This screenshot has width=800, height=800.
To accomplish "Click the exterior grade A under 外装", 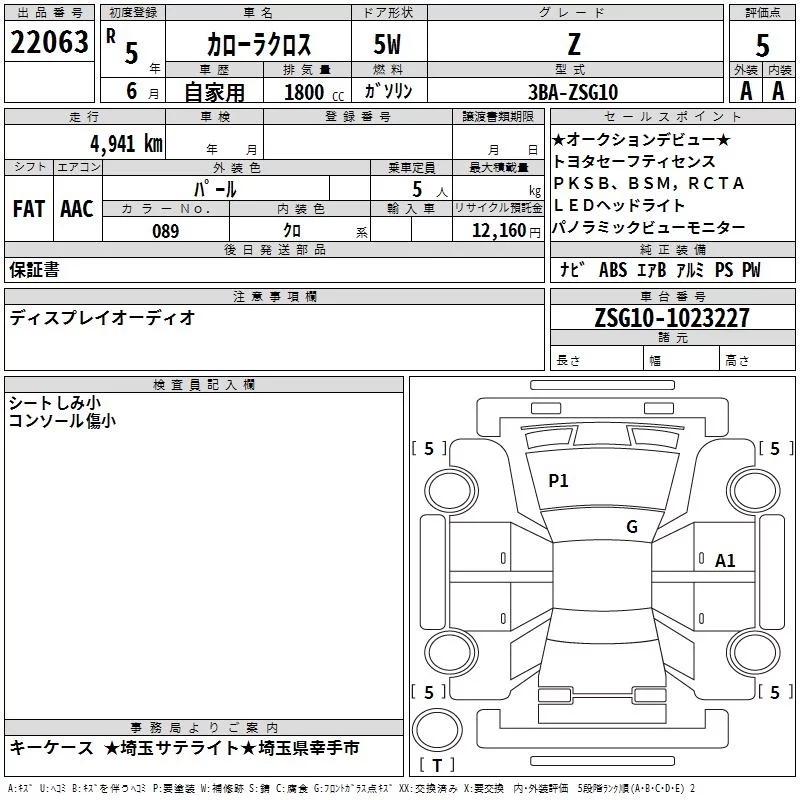I will (745, 91).
